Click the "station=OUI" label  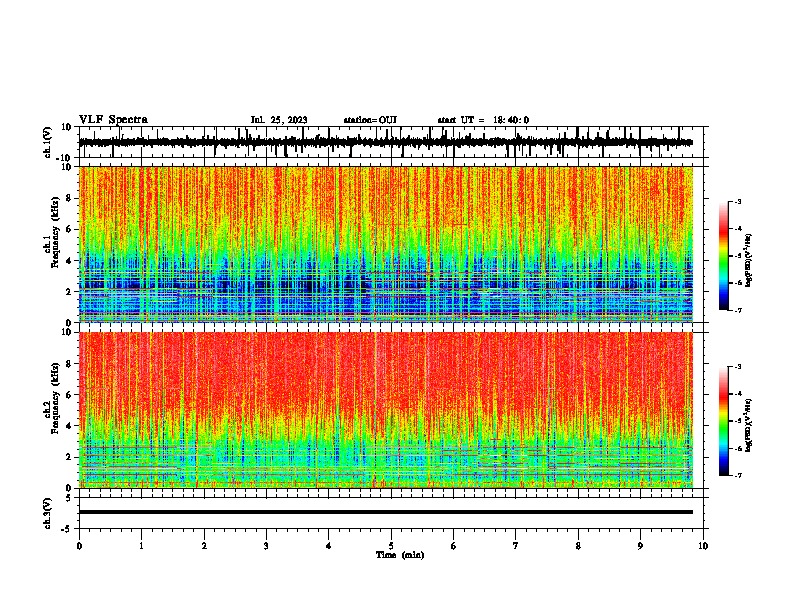pos(370,120)
